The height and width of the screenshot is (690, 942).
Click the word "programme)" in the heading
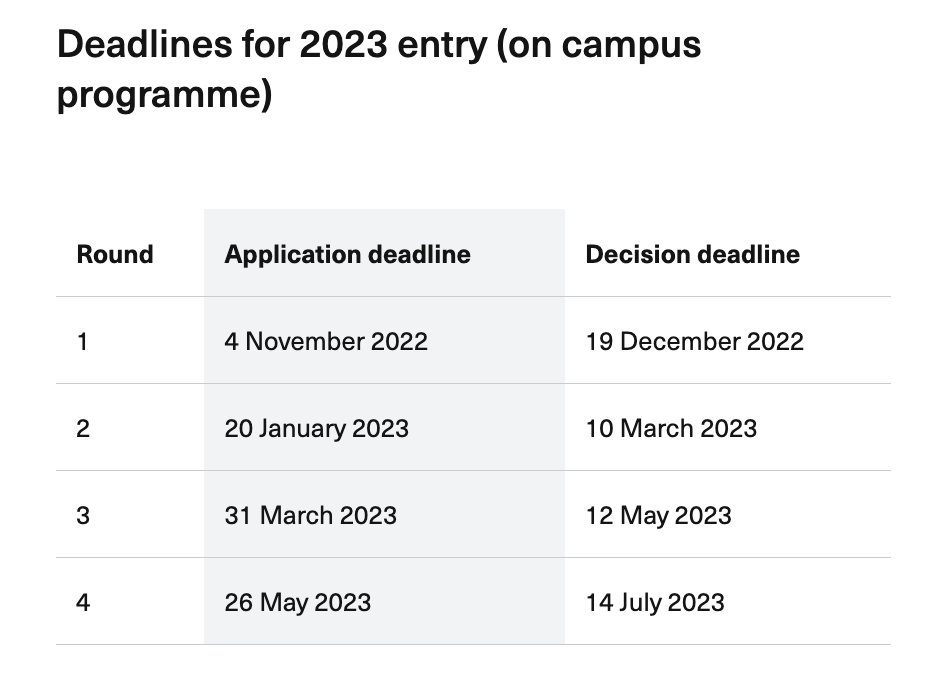click(x=164, y=96)
